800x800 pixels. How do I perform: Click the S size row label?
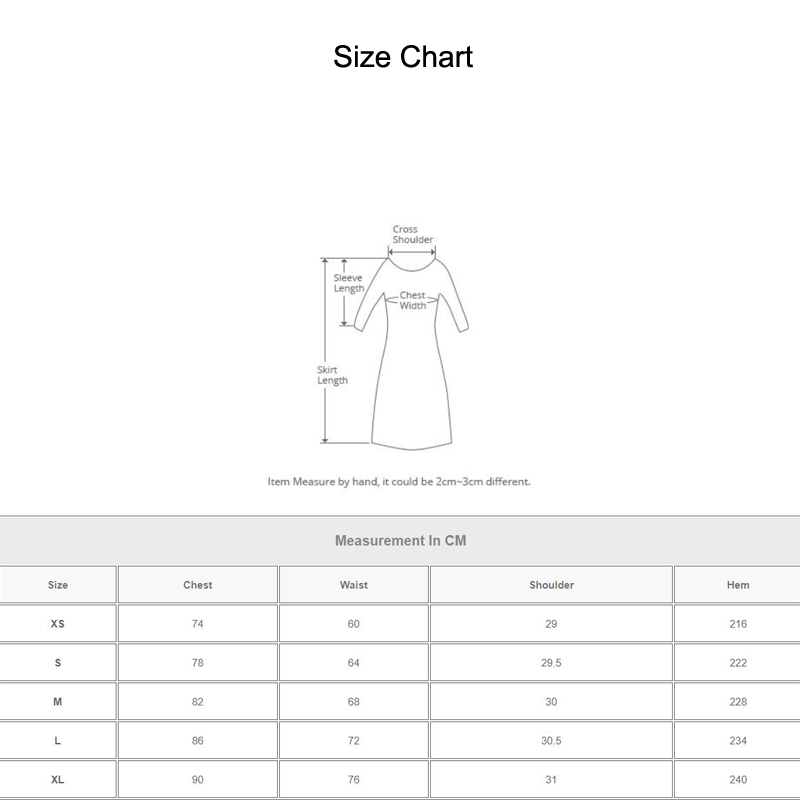[x=58, y=663]
